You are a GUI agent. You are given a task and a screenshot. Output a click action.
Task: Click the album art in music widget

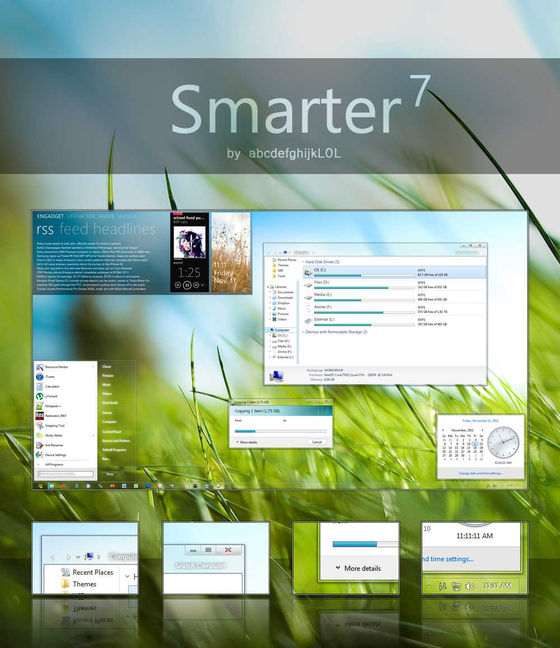189,243
